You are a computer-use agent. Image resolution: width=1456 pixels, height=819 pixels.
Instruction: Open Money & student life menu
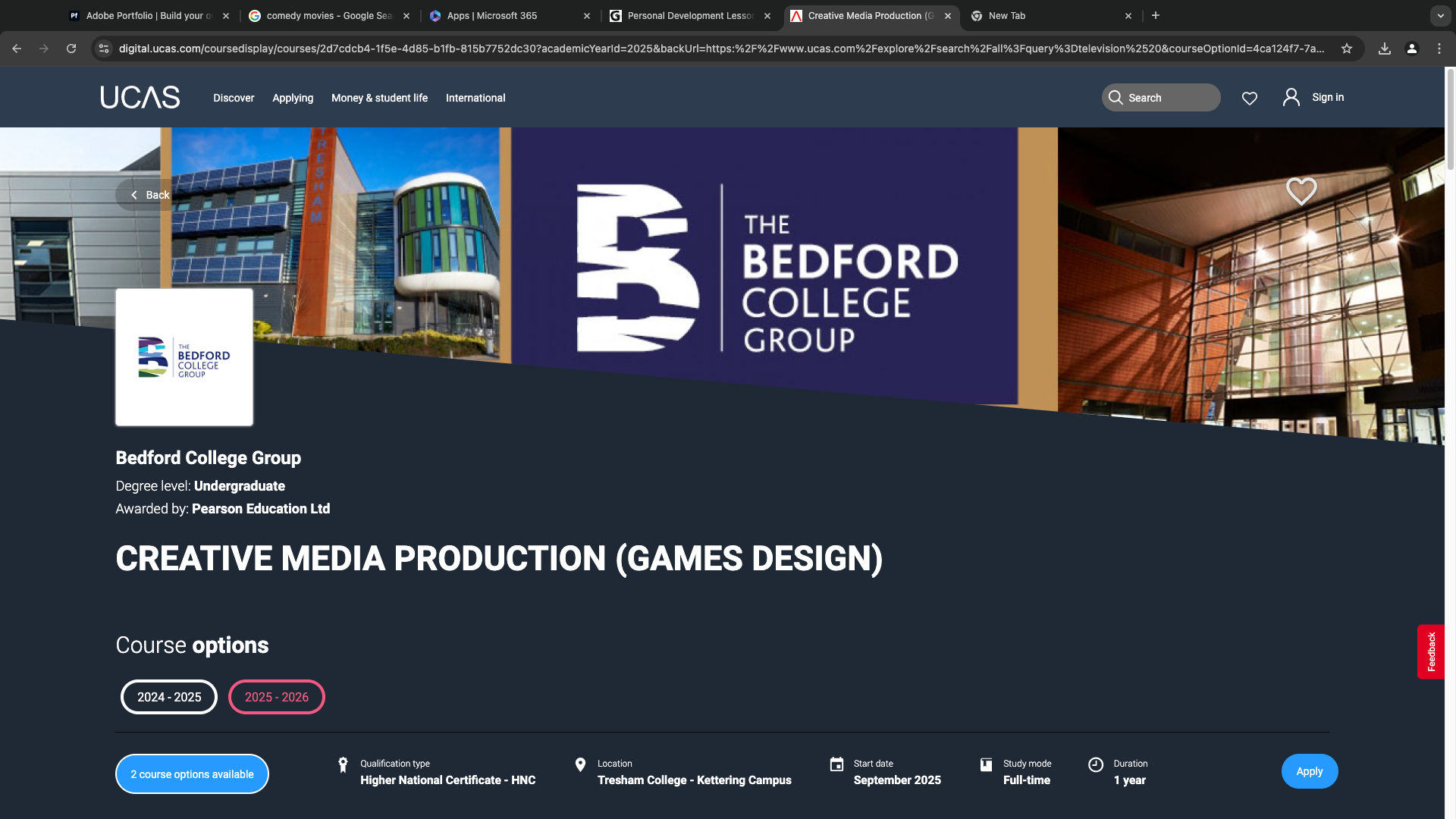point(379,98)
